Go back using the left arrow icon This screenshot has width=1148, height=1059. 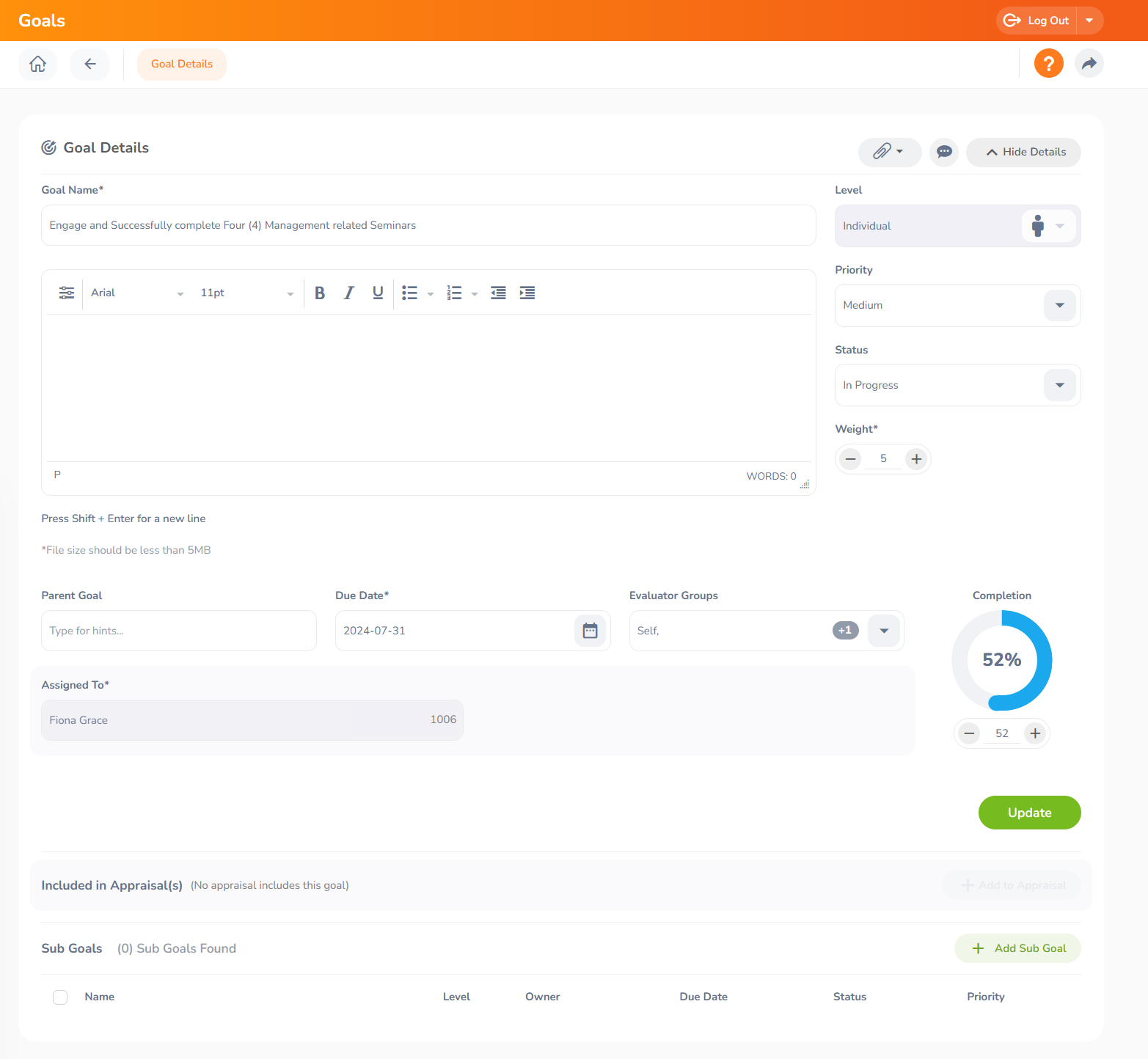coord(89,65)
